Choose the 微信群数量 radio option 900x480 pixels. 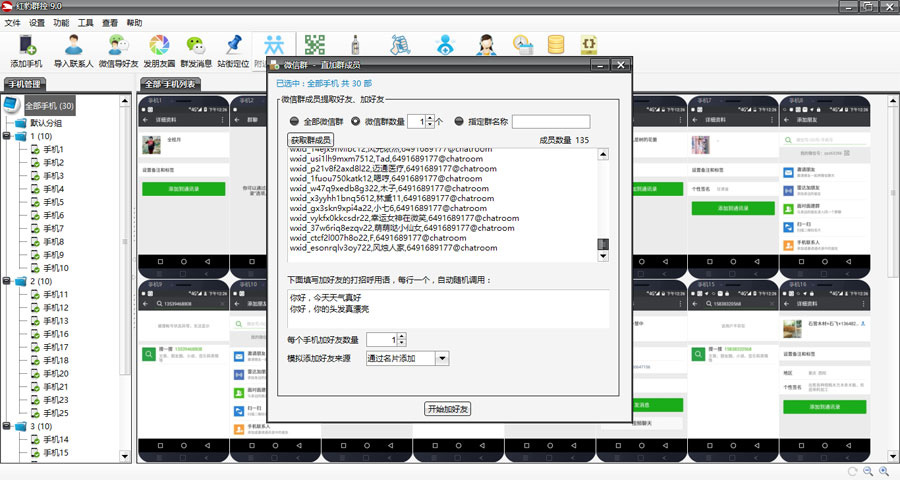(355, 122)
